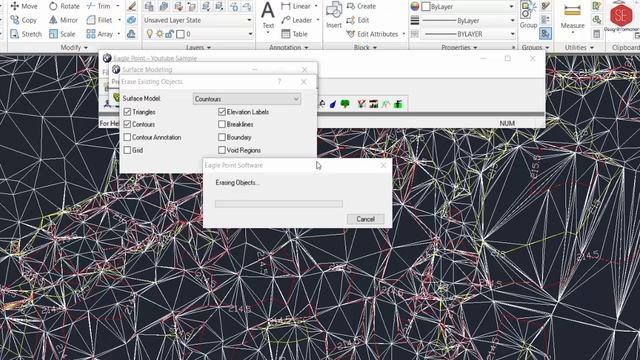Open the BYLAYER linetype dropdown
The width and height of the screenshot is (640, 360).
468,34
